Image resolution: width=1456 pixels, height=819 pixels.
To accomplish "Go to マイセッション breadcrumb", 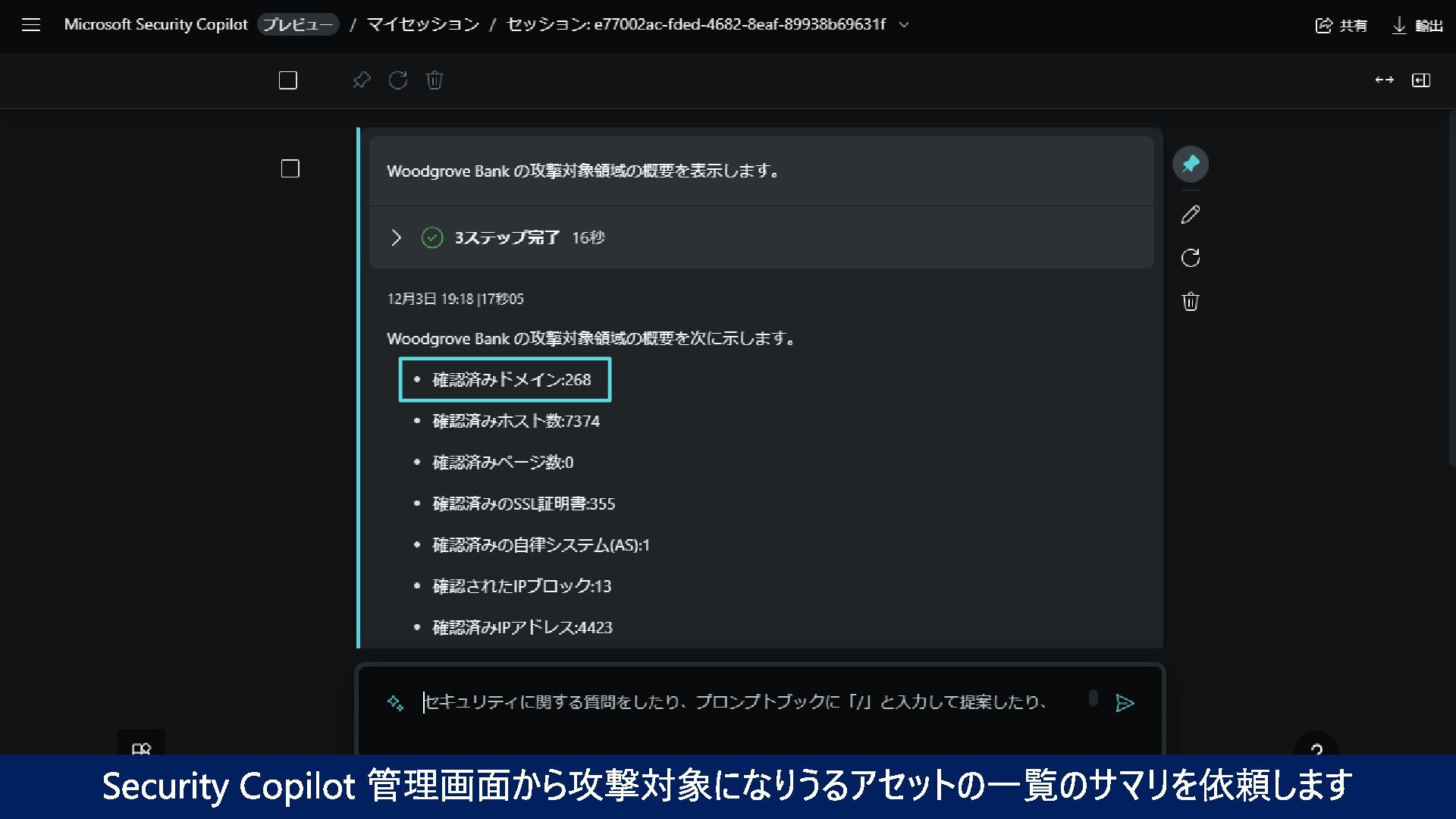I will [422, 25].
